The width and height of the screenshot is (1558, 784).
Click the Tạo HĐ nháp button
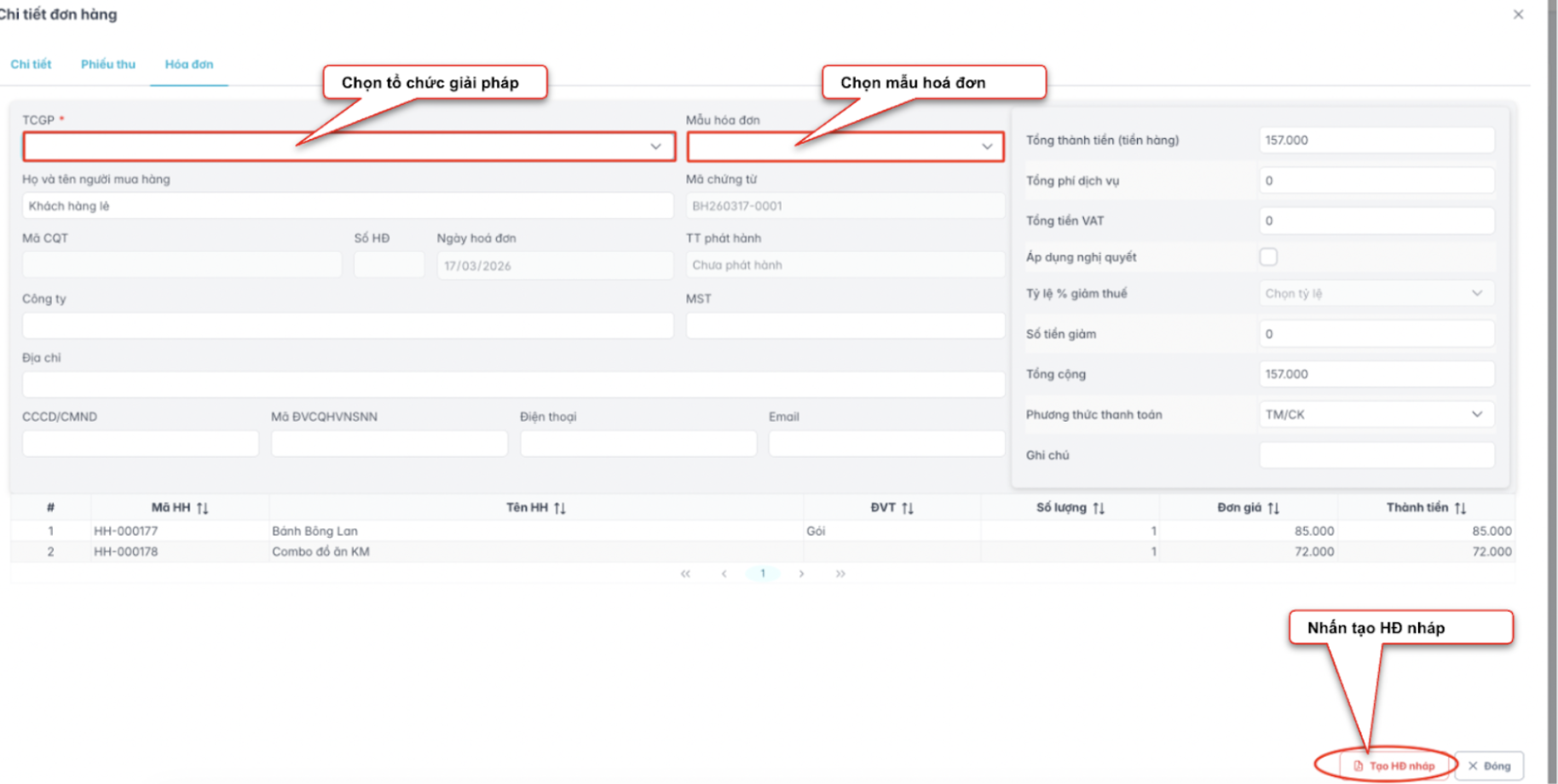click(x=1394, y=765)
